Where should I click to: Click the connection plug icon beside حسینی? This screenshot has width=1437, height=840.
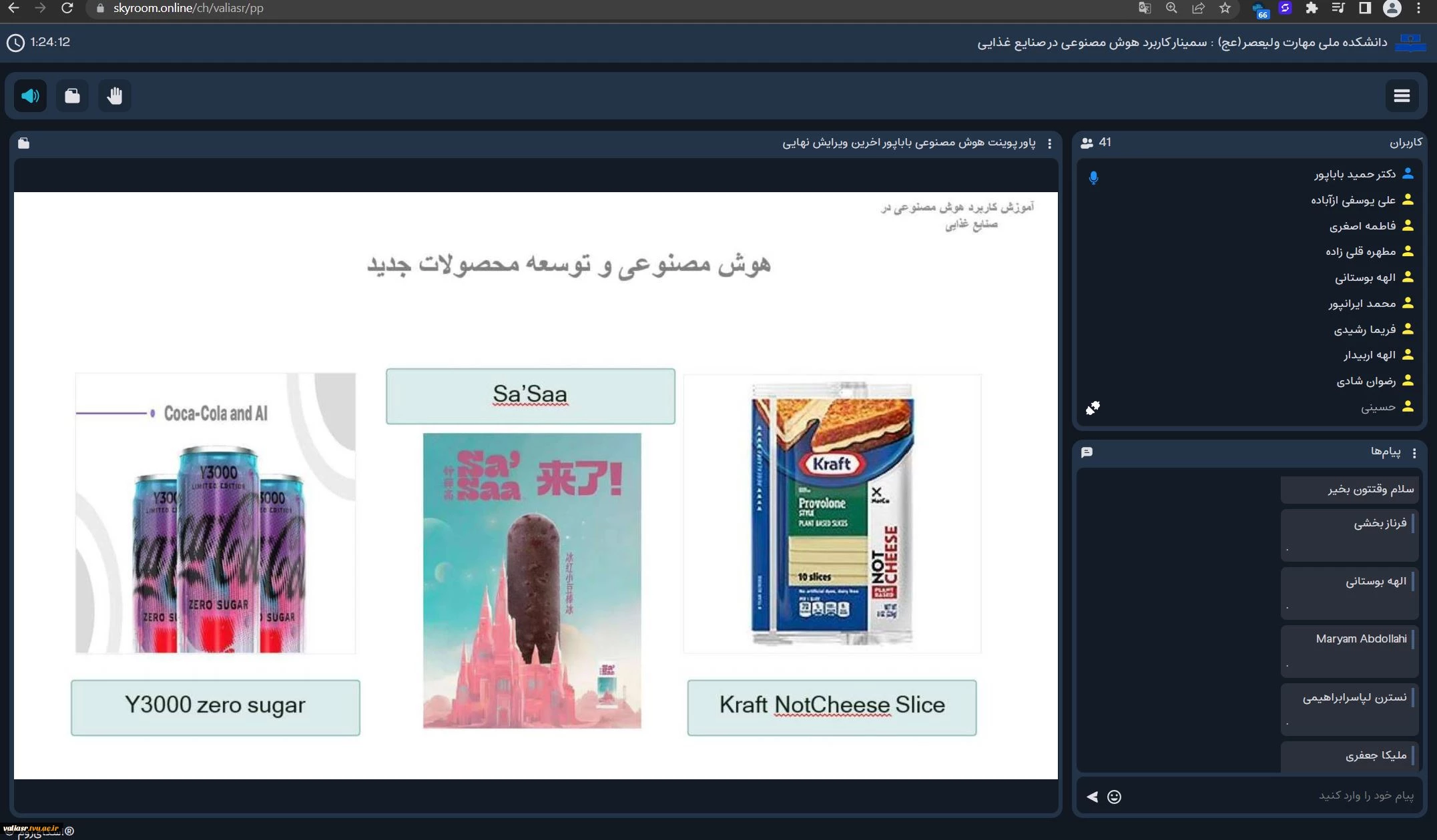click(1093, 408)
